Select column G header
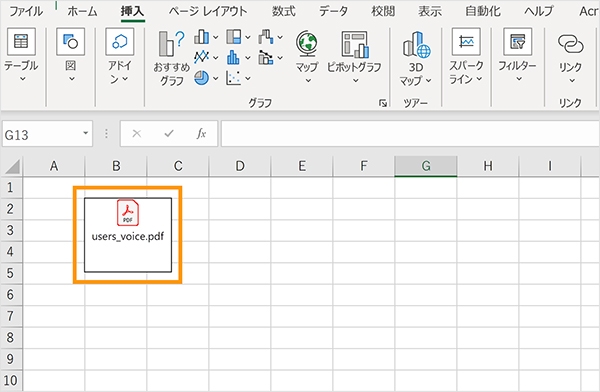600x392 pixels. pos(426,167)
